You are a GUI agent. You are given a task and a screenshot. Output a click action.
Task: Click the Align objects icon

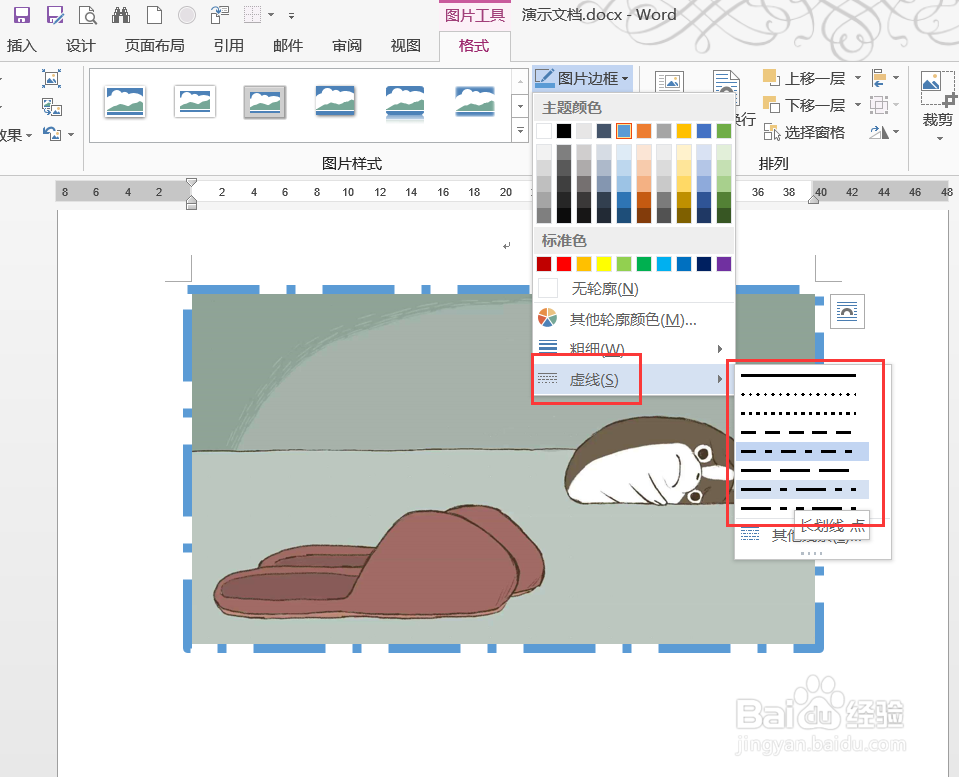[x=879, y=78]
